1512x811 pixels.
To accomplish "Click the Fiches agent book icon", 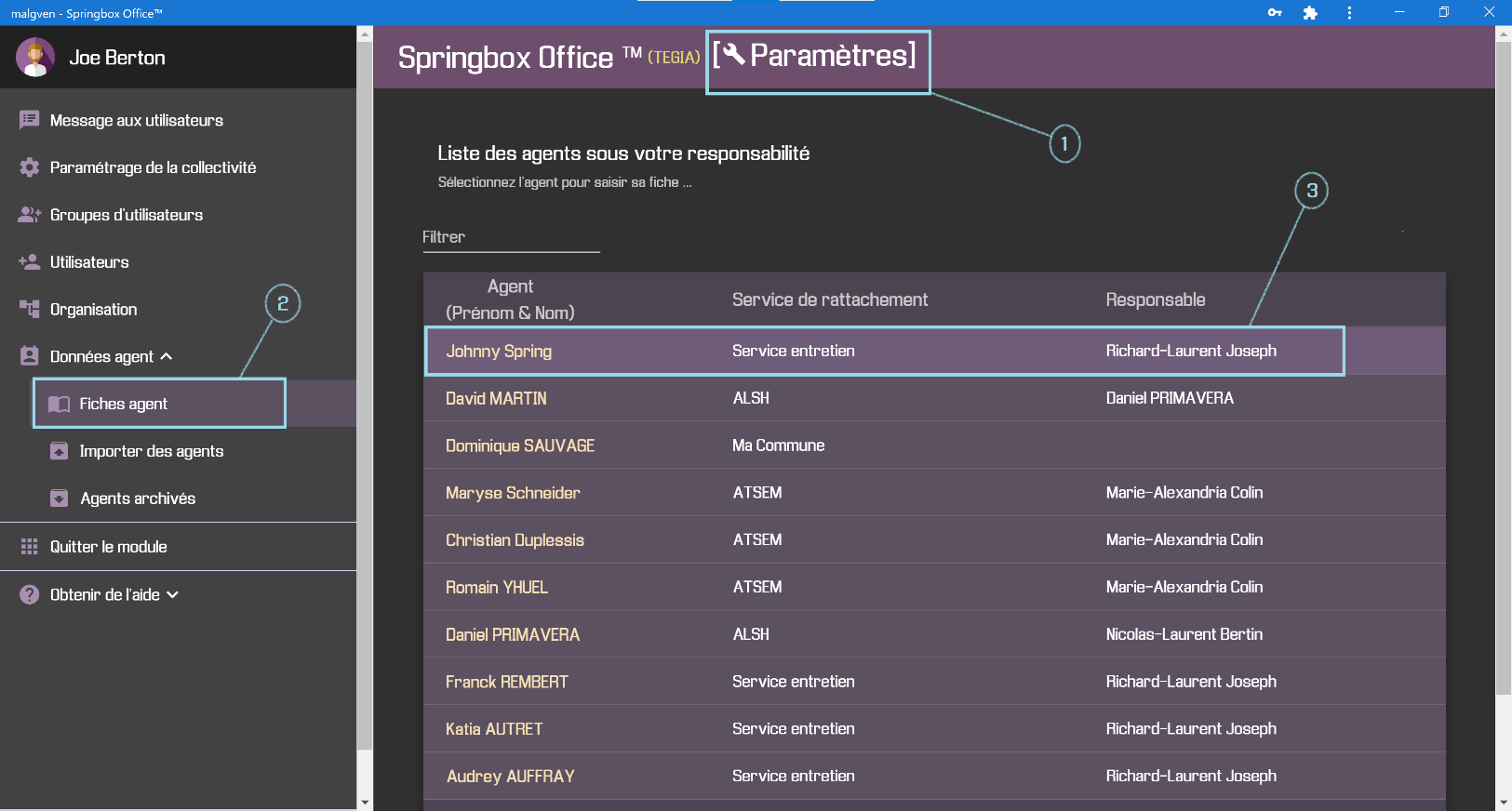I will pyautogui.click(x=59, y=404).
